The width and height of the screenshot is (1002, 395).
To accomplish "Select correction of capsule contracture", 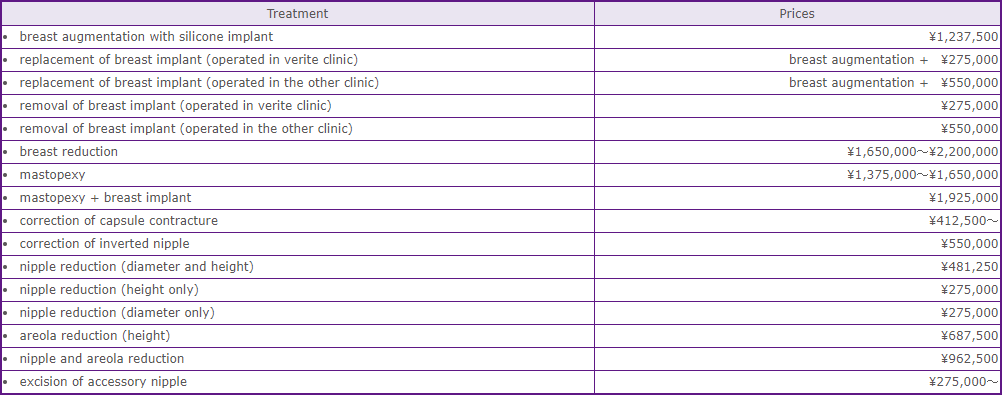I will pos(119,221).
